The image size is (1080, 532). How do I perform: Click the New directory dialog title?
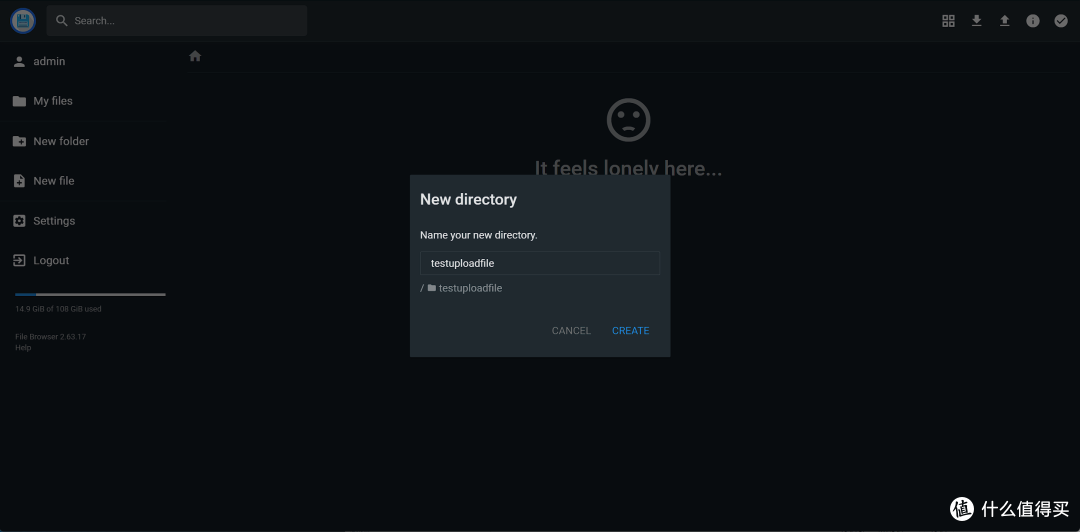tap(468, 200)
